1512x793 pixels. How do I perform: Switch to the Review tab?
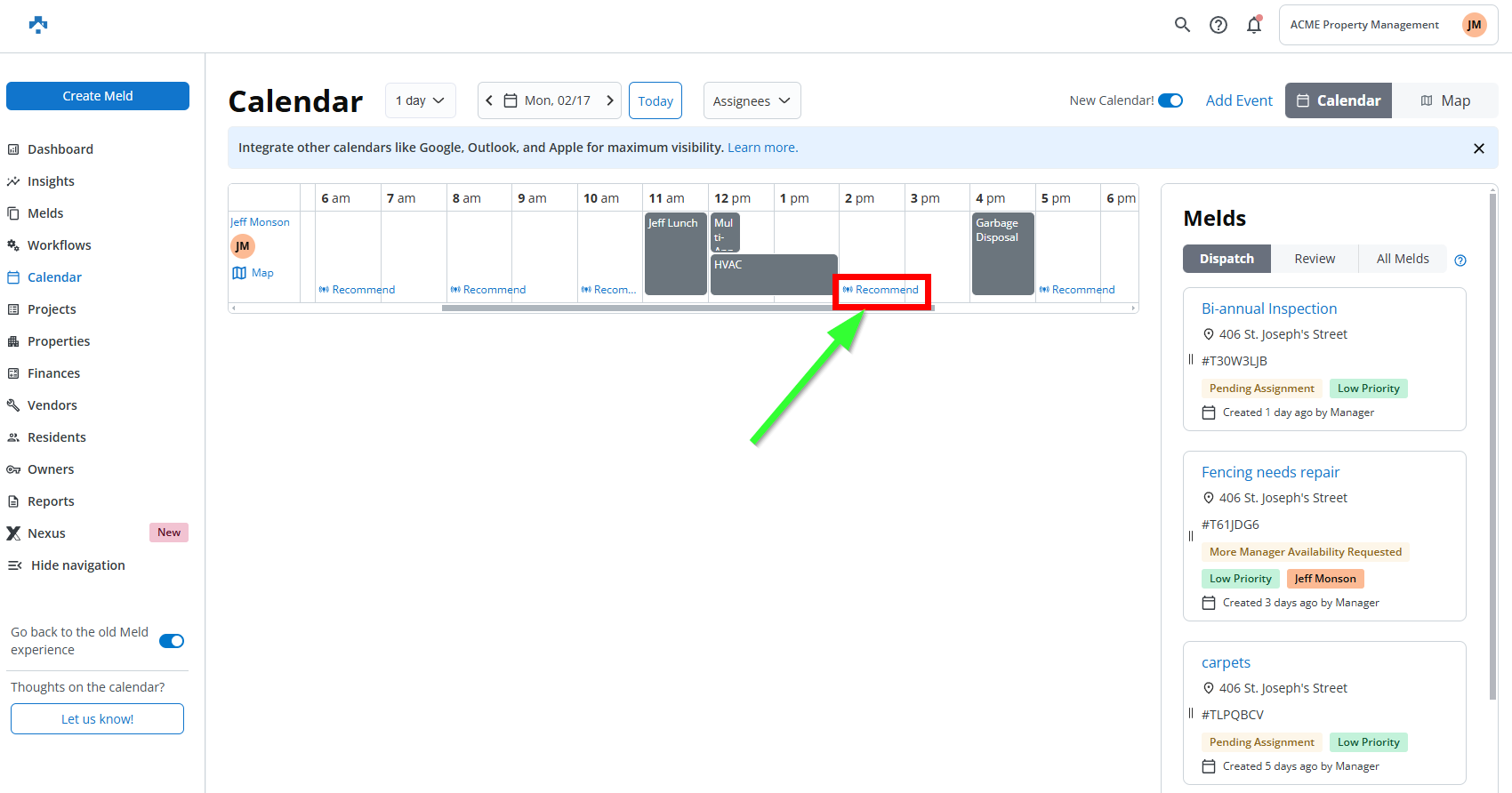1315,259
